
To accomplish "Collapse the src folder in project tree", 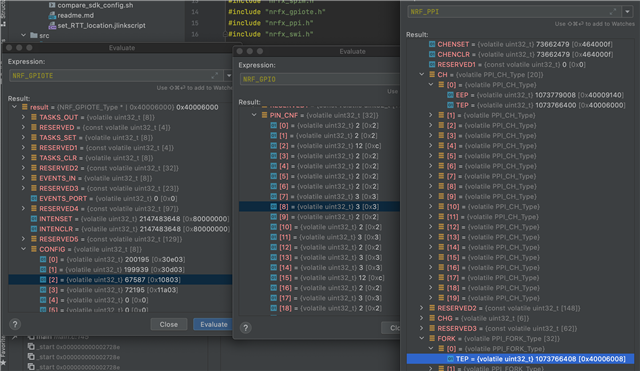I will [x=23, y=36].
